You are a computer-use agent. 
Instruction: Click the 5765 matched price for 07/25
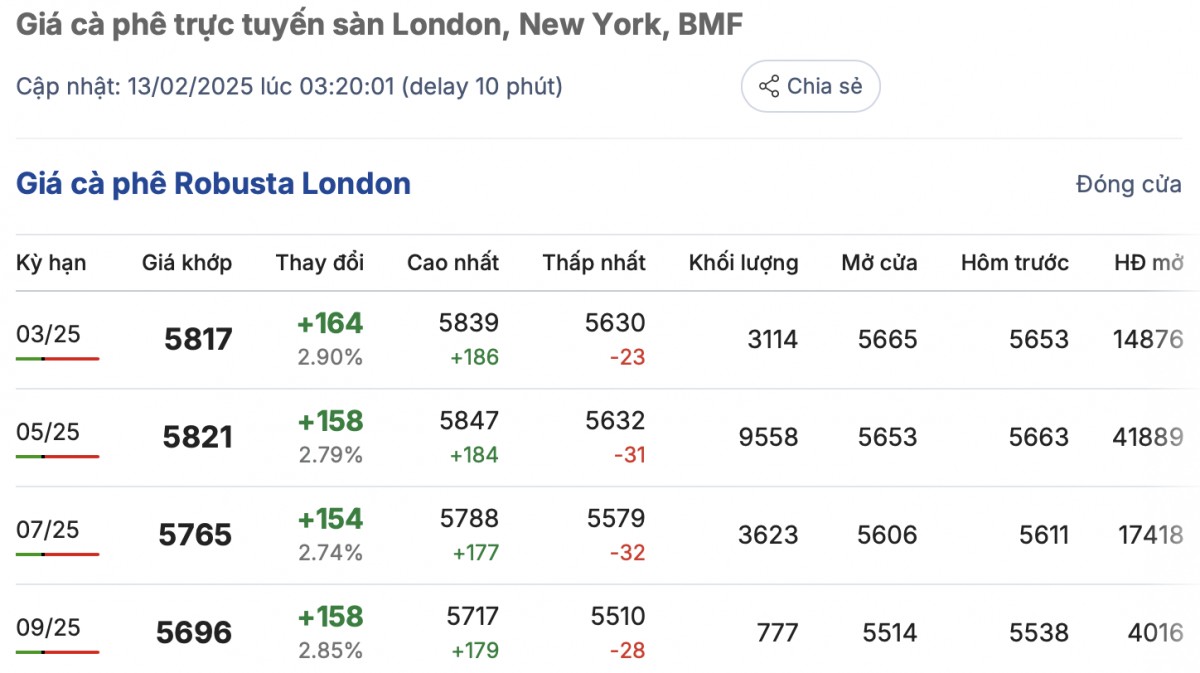point(195,535)
